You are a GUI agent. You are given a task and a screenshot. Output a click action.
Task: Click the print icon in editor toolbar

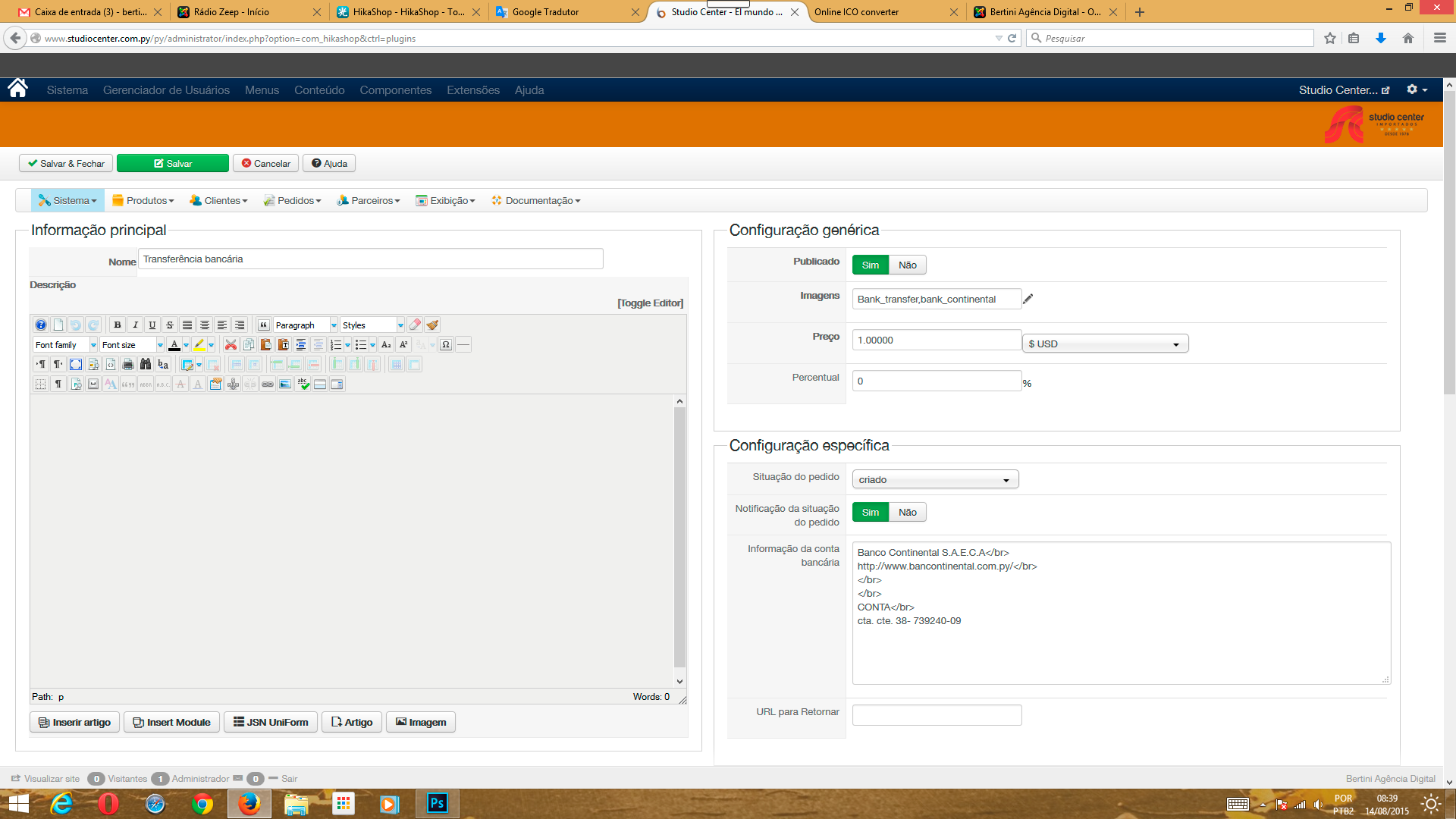click(x=128, y=365)
